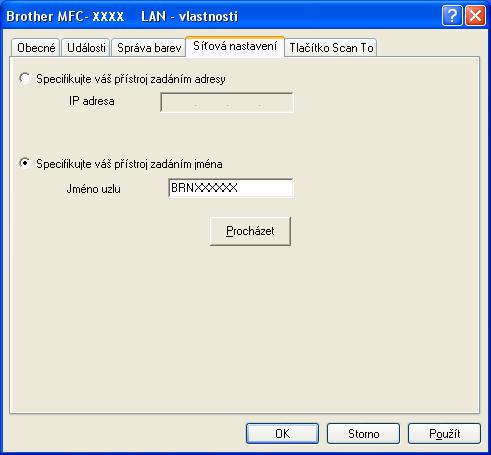Switch to the Události tab
The image size is (491, 455).
86,48
